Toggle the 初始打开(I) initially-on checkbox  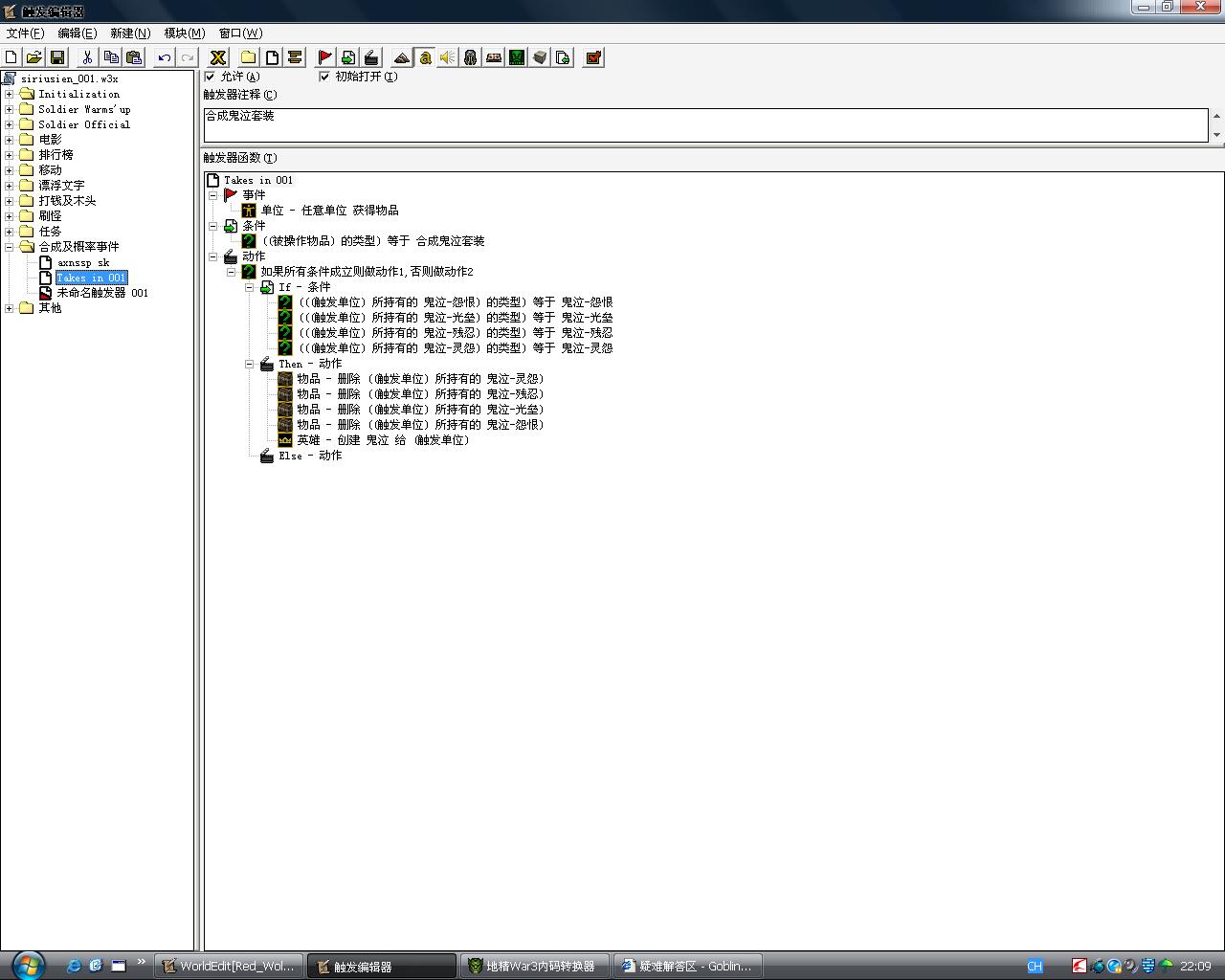pos(324,77)
